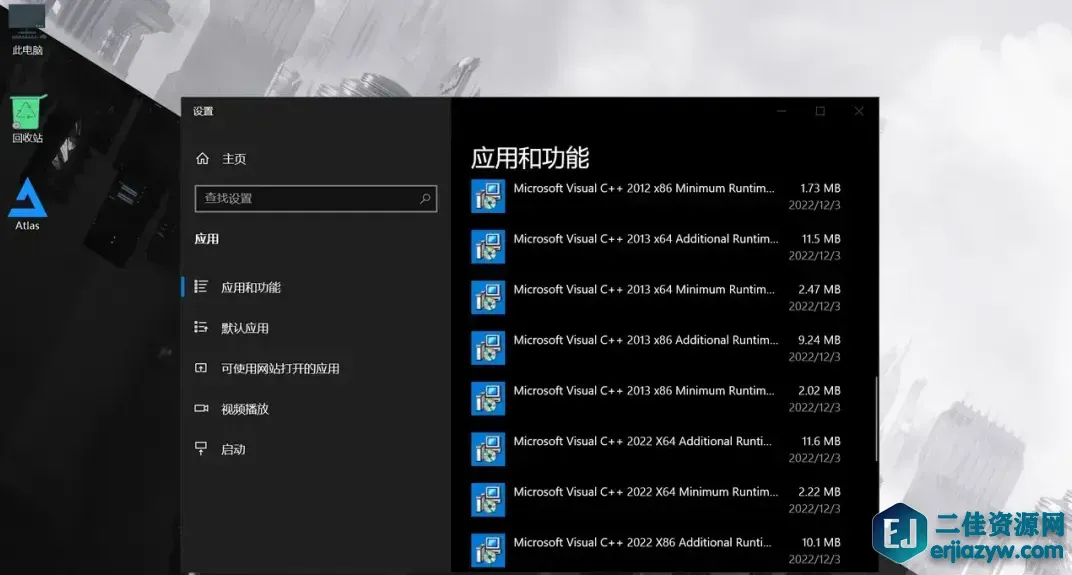Click the app list vertical scrollbar
The image size is (1072, 575).
[876, 418]
